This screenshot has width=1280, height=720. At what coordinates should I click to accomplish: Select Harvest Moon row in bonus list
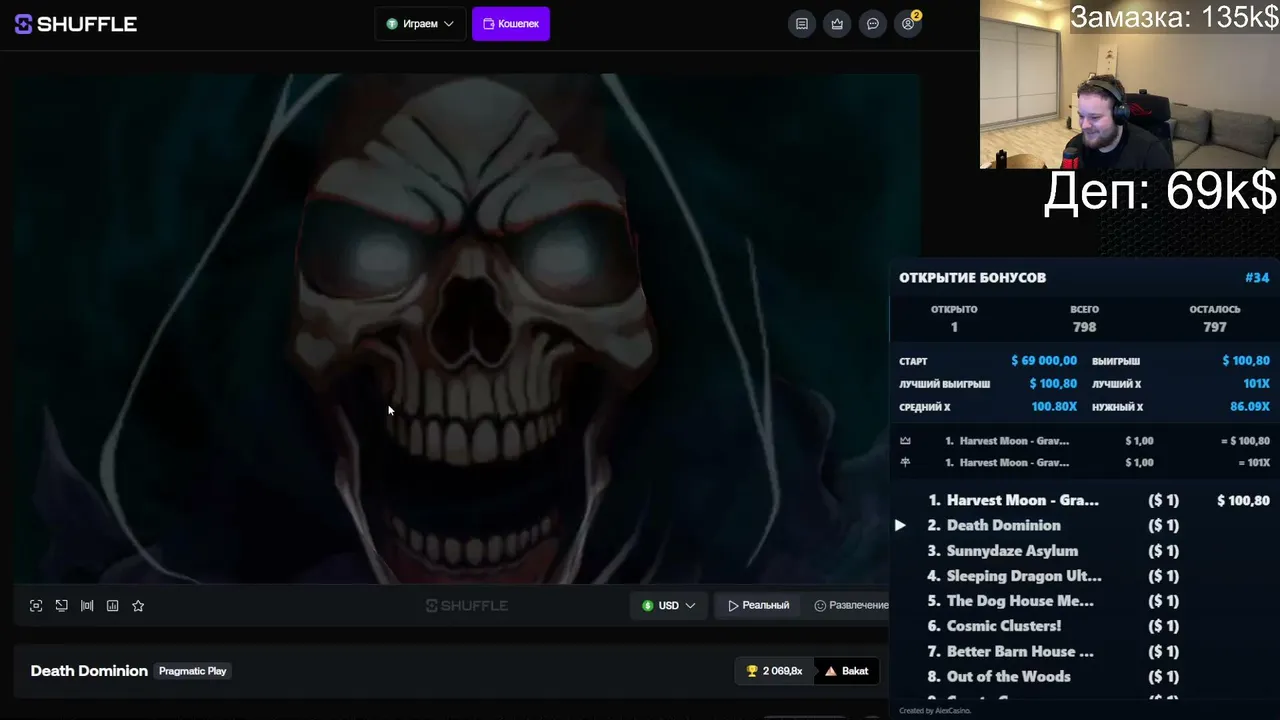pos(1084,500)
